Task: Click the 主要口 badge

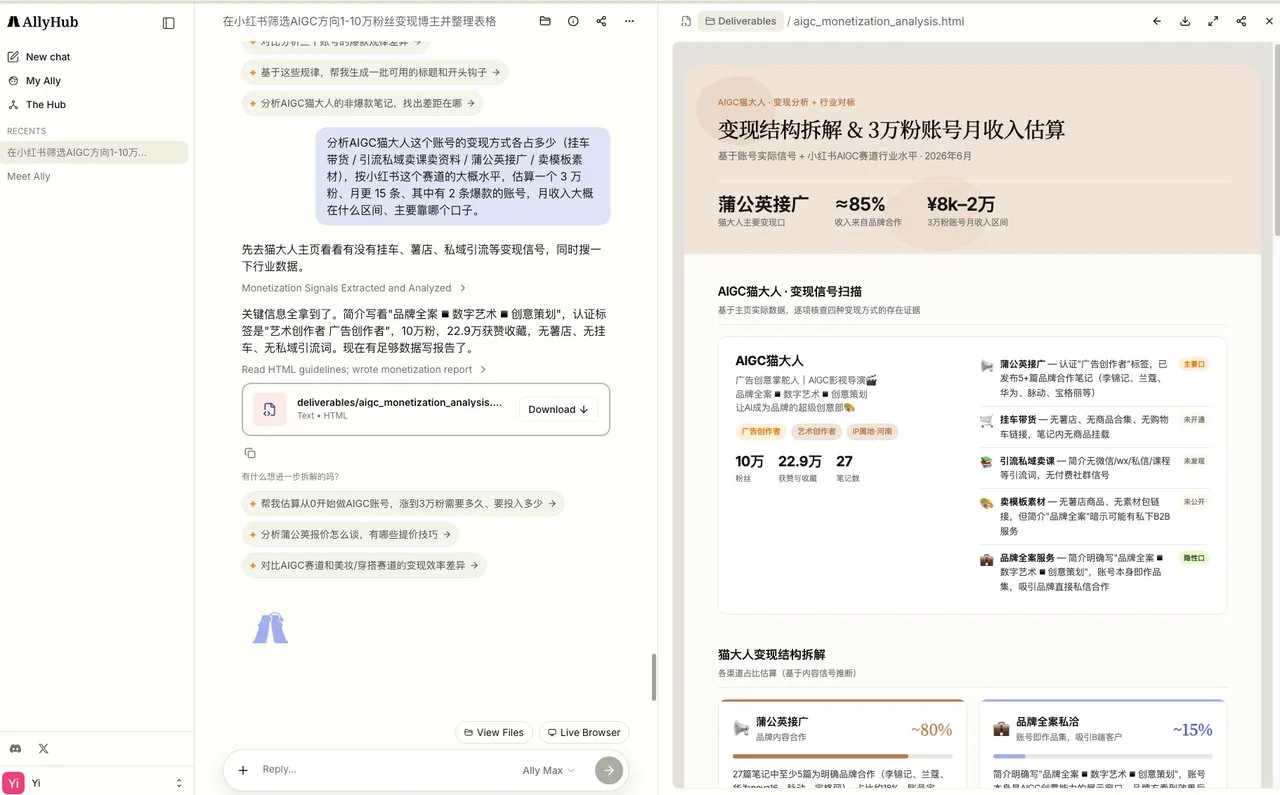Action: click(x=1194, y=364)
